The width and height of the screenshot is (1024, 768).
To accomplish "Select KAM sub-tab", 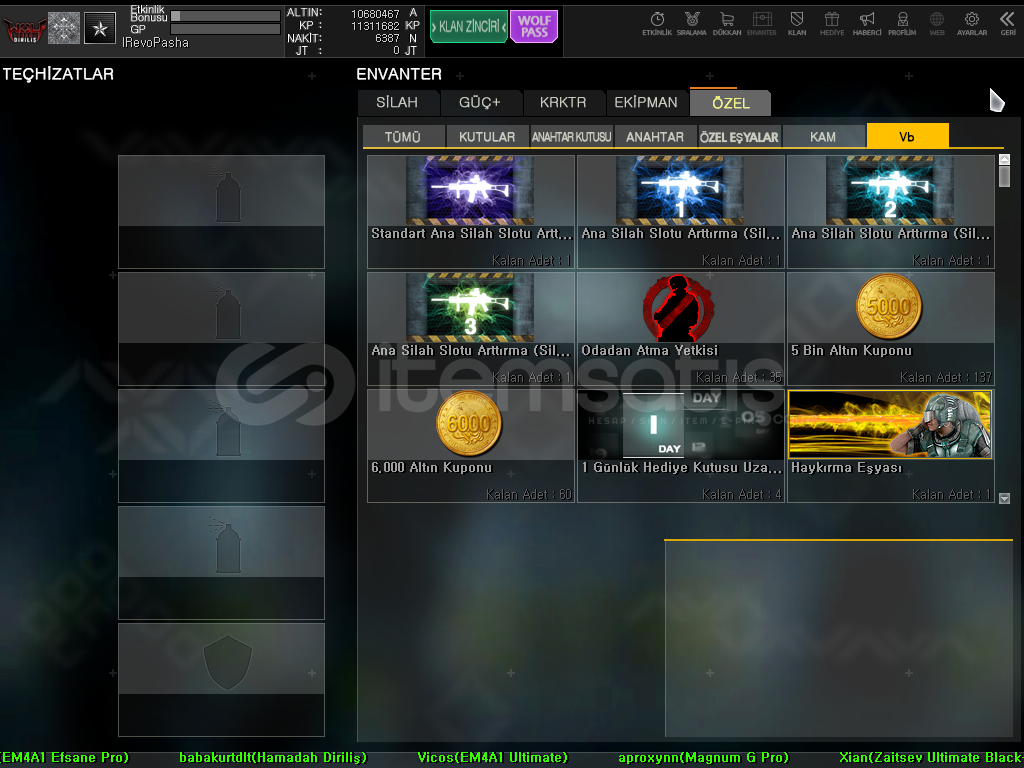I will pos(823,136).
